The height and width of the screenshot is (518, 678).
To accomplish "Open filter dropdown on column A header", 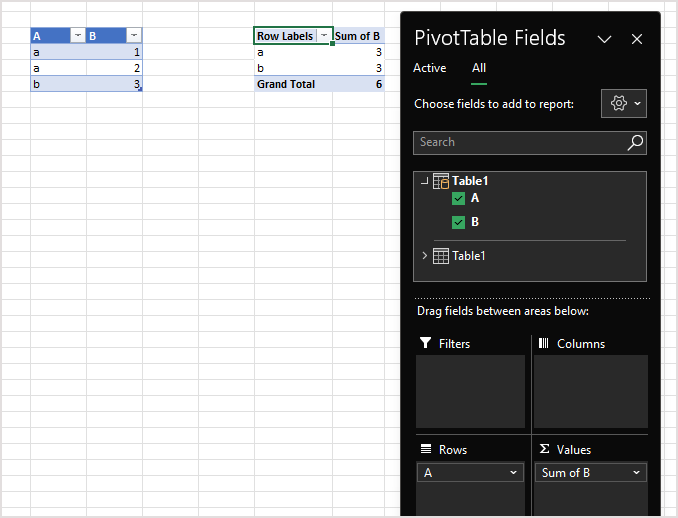I will (78, 35).
